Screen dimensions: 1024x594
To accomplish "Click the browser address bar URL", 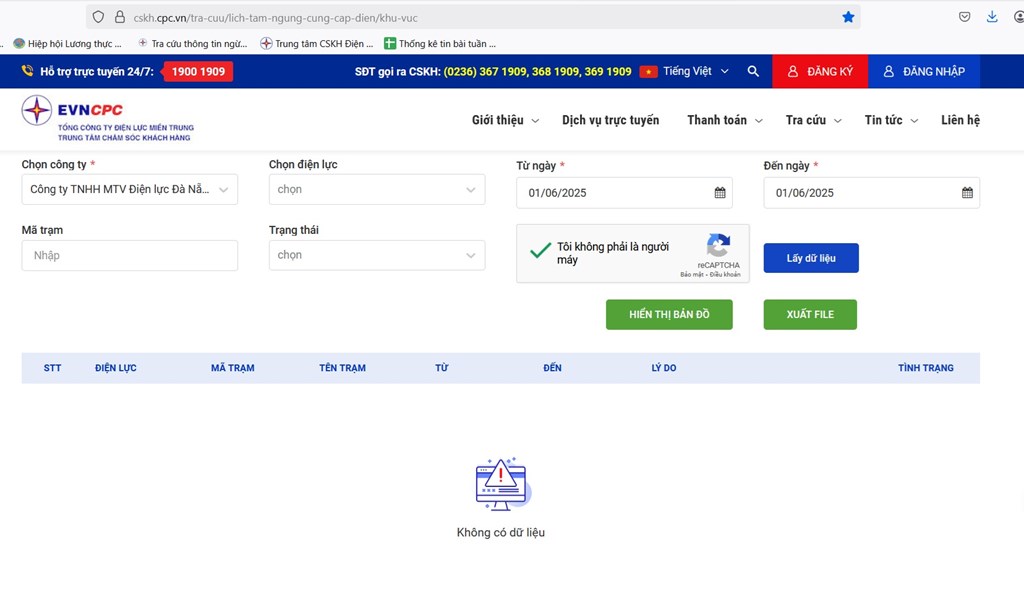I will 275,18.
